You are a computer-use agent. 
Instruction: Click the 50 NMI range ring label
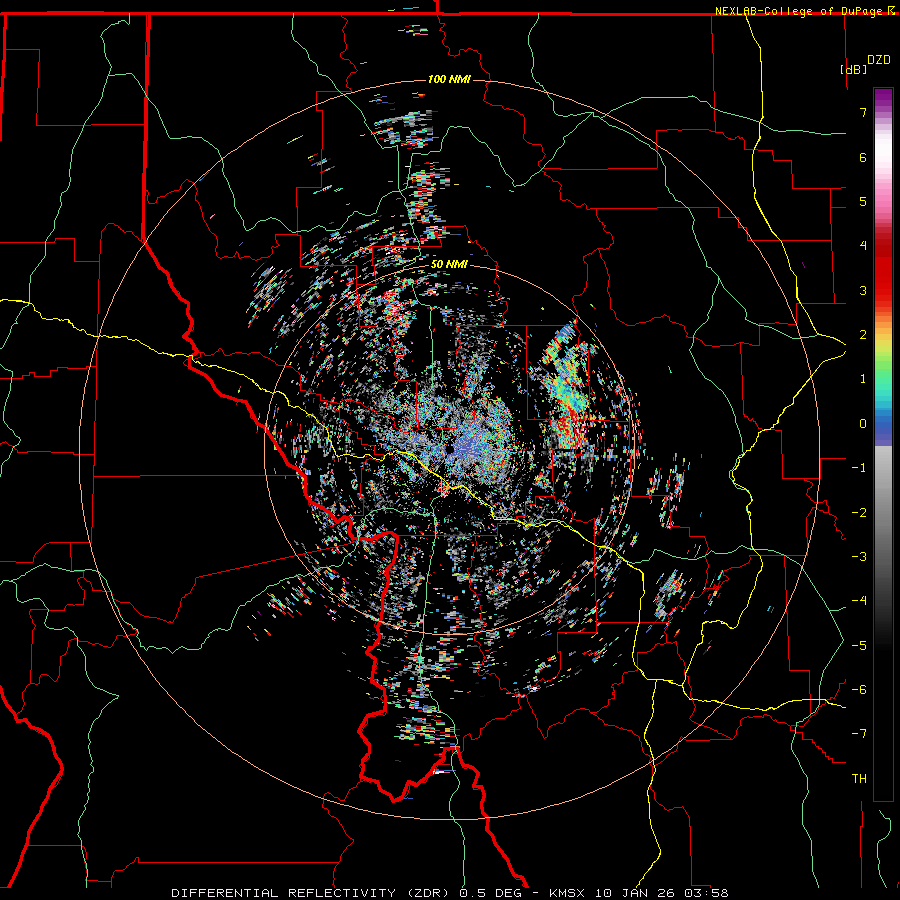(449, 264)
